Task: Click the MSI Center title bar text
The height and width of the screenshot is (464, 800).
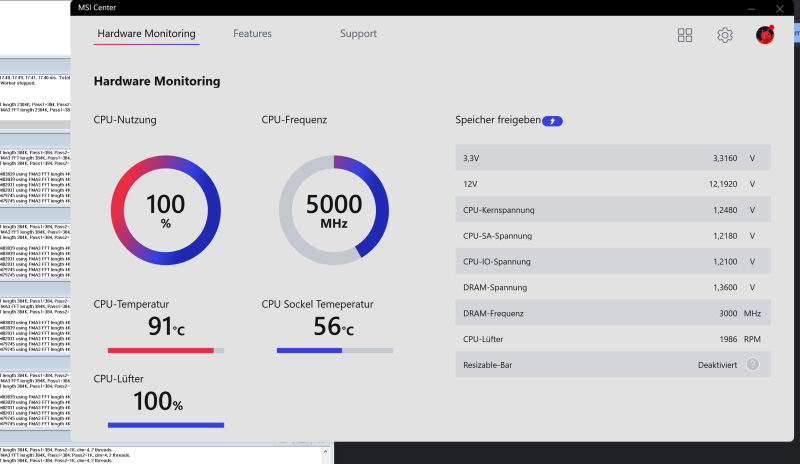Action: [x=97, y=8]
